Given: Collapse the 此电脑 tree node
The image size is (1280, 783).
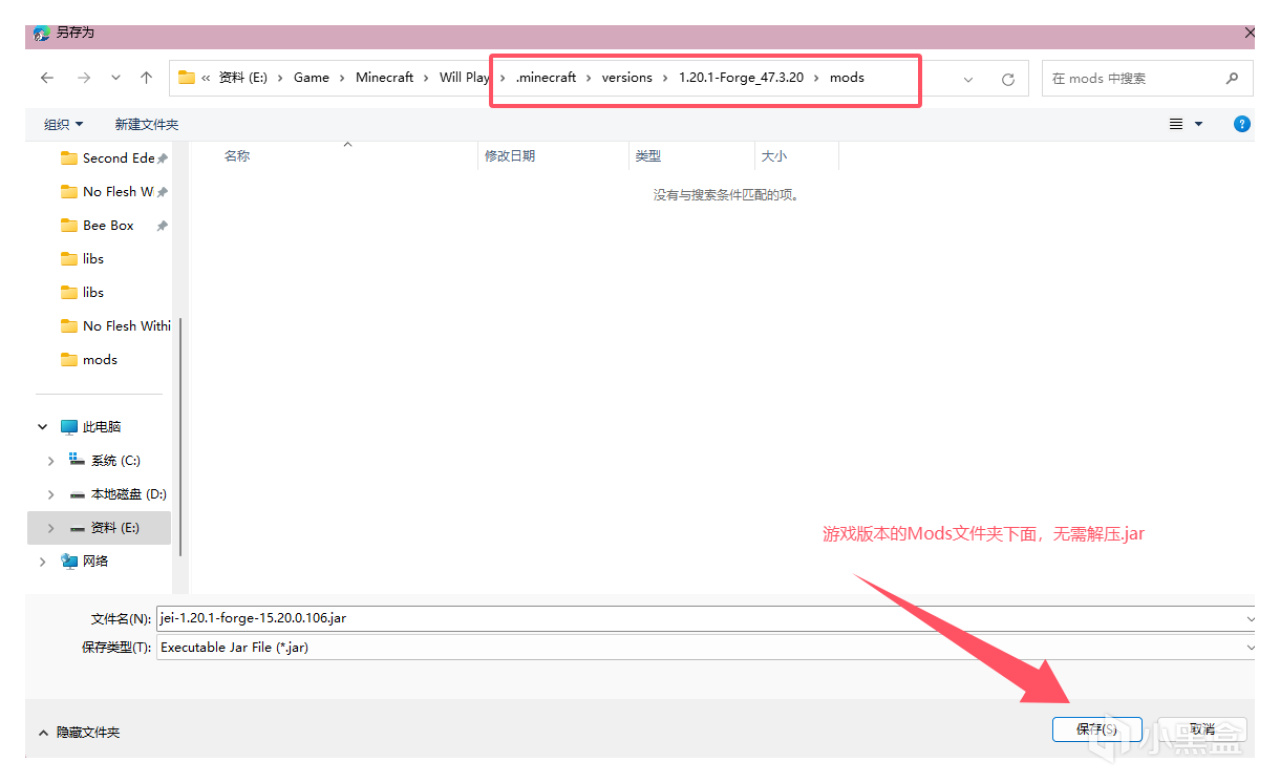Looking at the screenshot, I should [43, 427].
